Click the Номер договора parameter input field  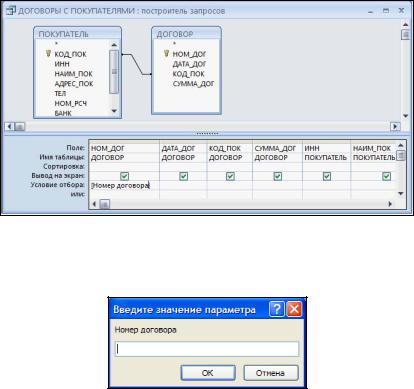207,349
